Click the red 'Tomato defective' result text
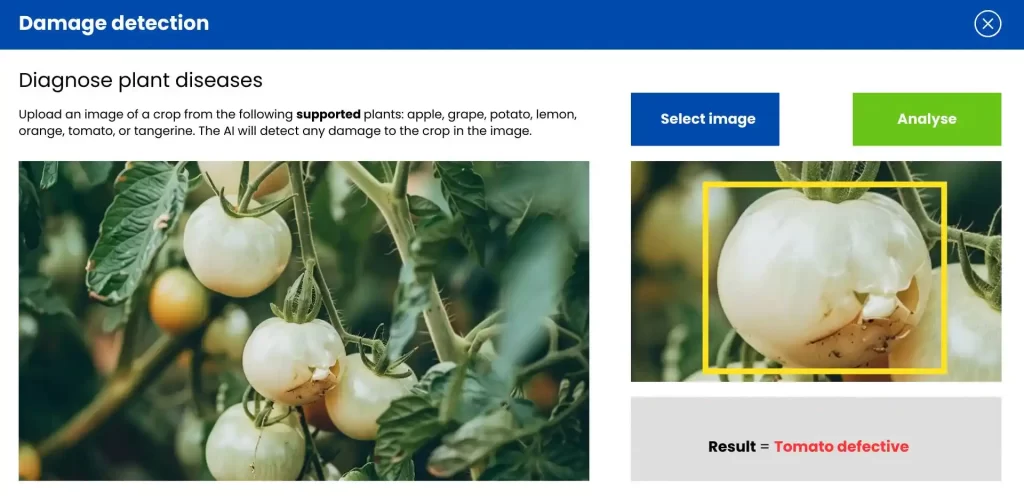The height and width of the screenshot is (496, 1024). [841, 446]
